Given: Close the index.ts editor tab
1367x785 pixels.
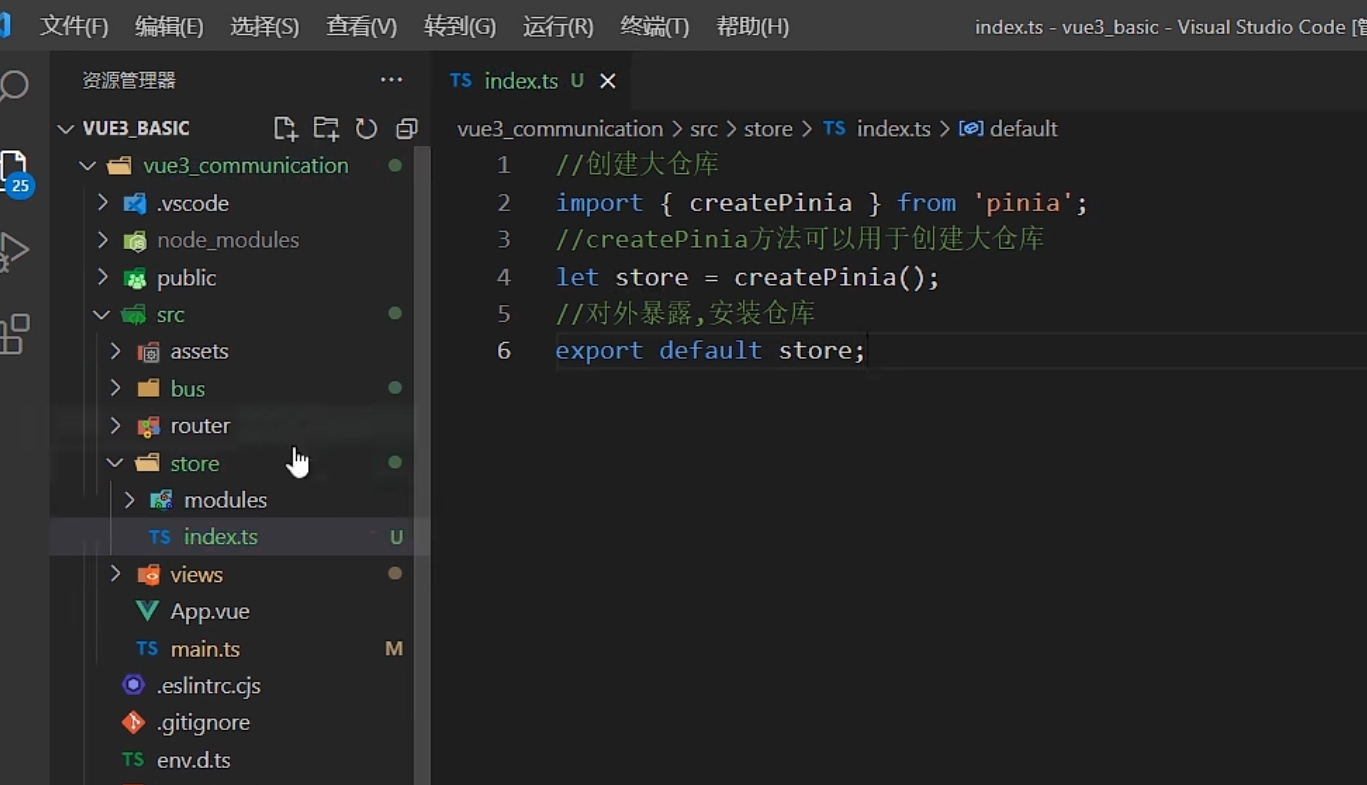Looking at the screenshot, I should point(608,81).
